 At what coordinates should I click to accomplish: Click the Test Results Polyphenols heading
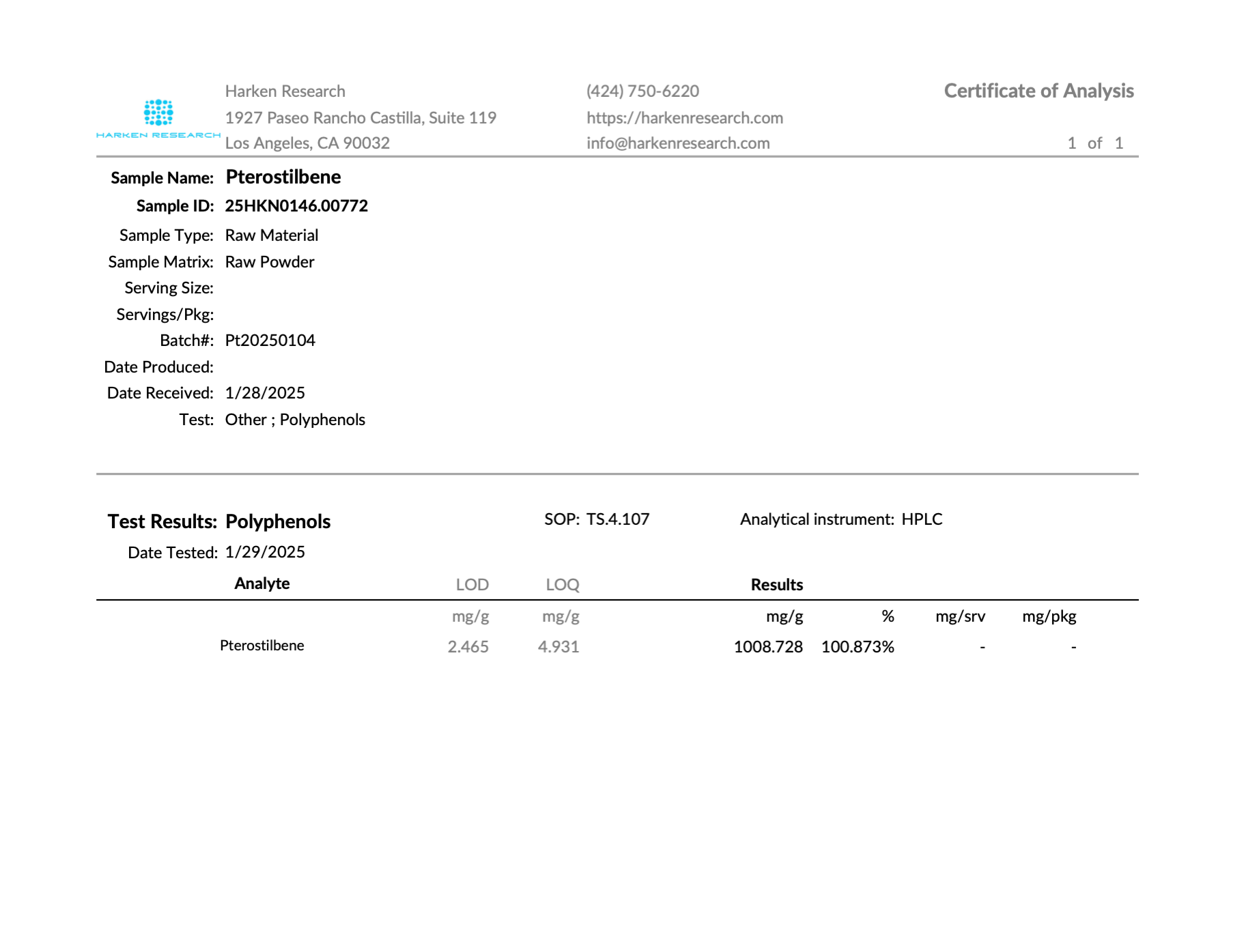(219, 522)
